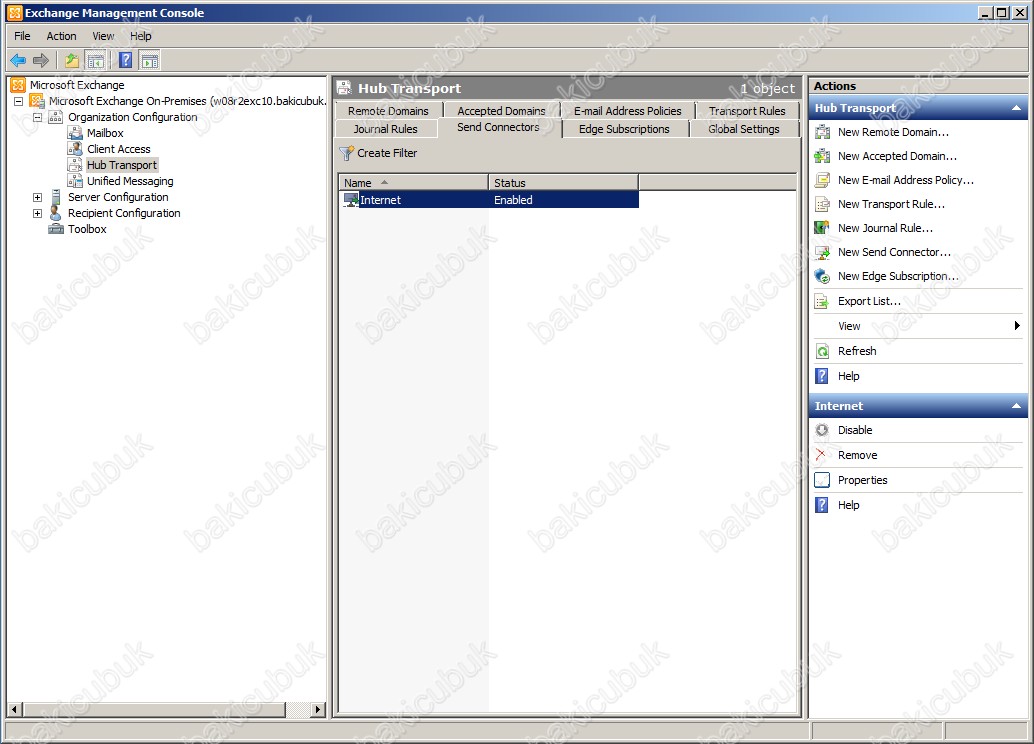Sort by the Status column header

tap(564, 183)
